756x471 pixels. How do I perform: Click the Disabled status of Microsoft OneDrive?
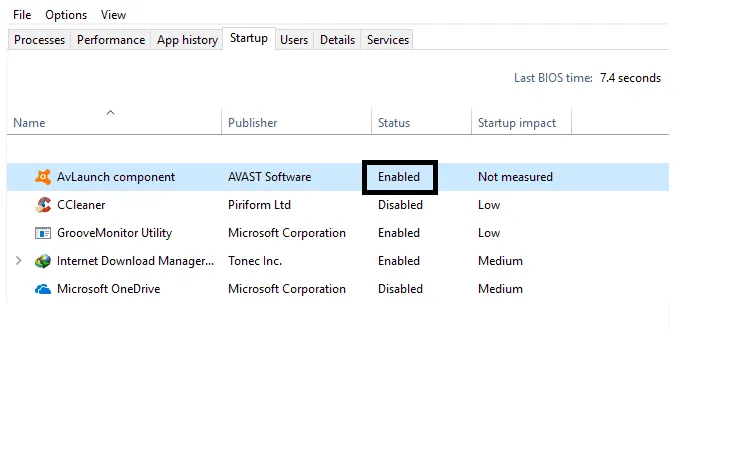coord(400,289)
